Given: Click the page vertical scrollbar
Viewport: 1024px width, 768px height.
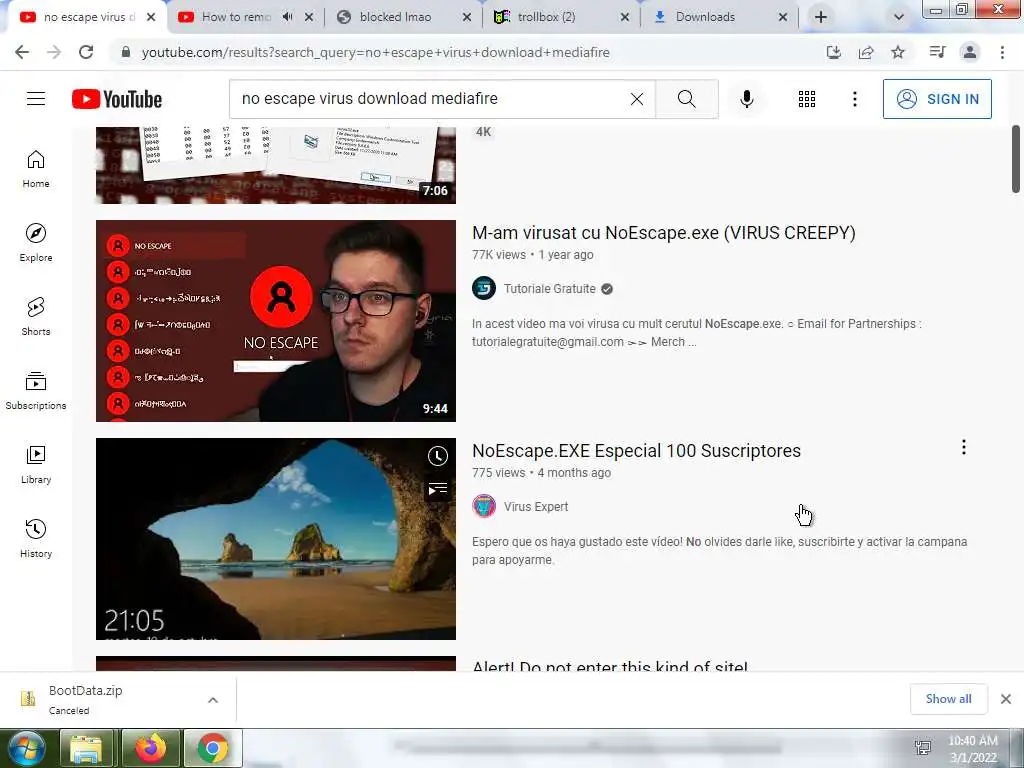Looking at the screenshot, I should 1016,159.
